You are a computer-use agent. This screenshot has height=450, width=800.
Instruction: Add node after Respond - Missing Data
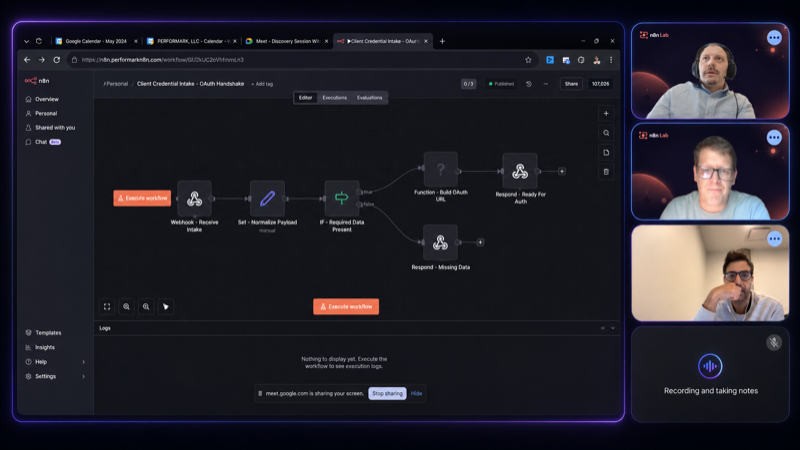pyautogui.click(x=480, y=242)
